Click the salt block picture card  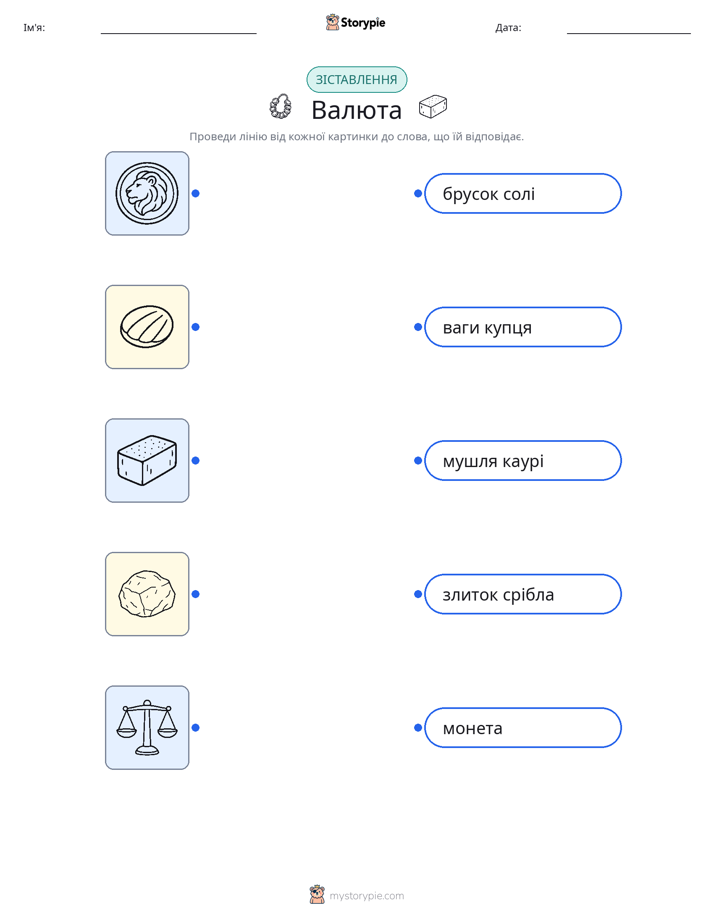click(147, 460)
